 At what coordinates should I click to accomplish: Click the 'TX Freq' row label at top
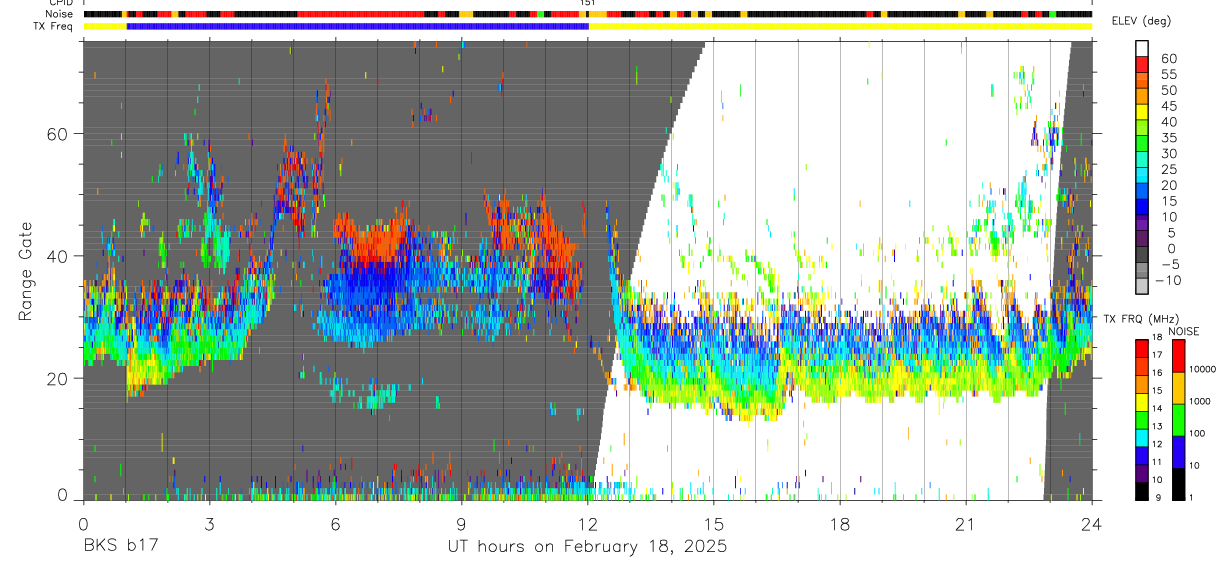[54, 26]
